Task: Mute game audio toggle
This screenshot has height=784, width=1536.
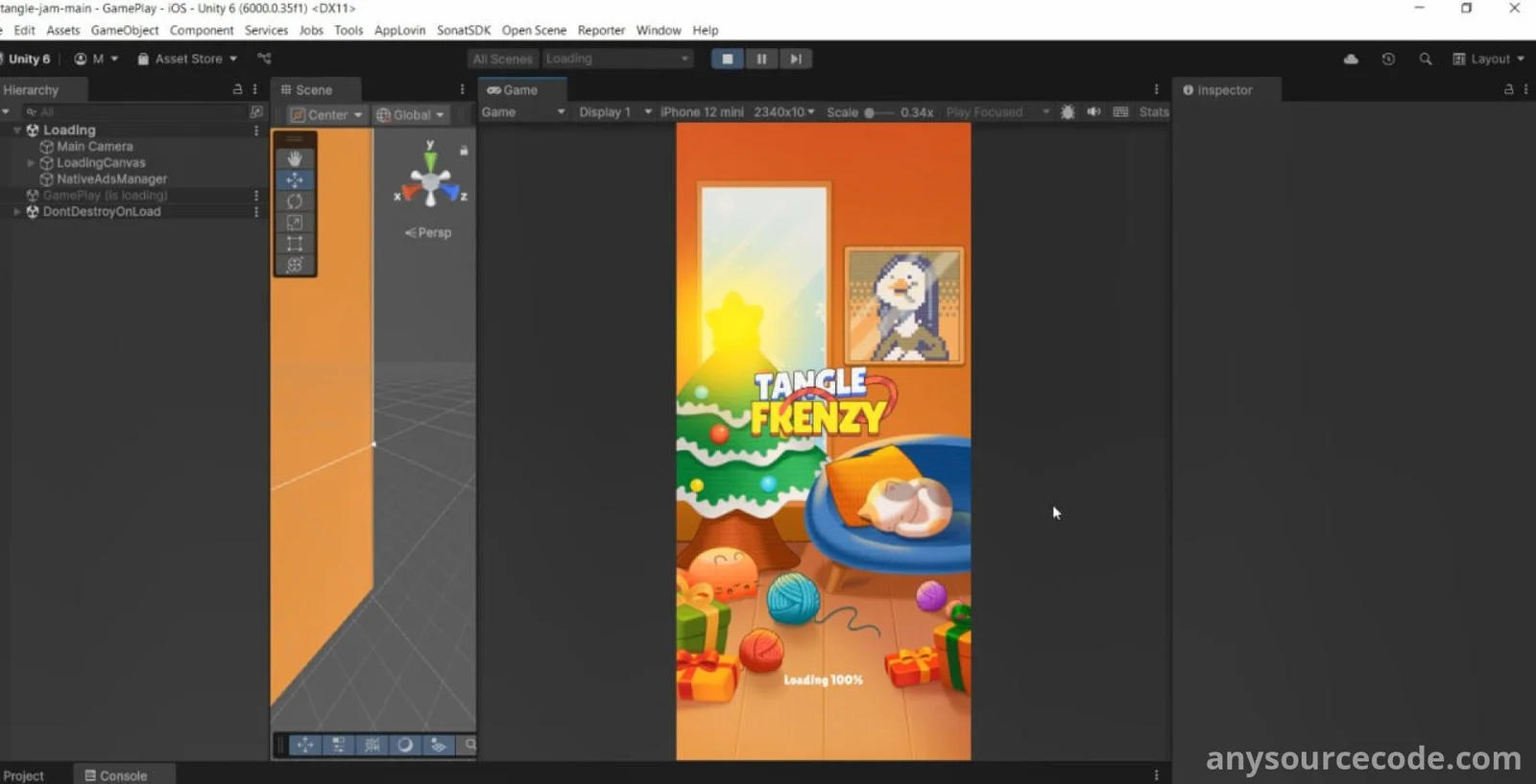Action: click(1093, 112)
